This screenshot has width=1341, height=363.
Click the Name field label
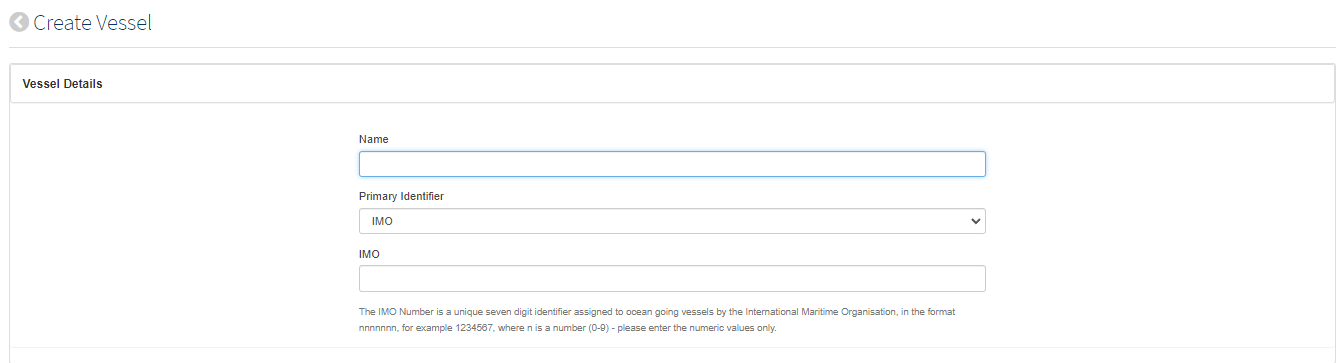(x=374, y=139)
